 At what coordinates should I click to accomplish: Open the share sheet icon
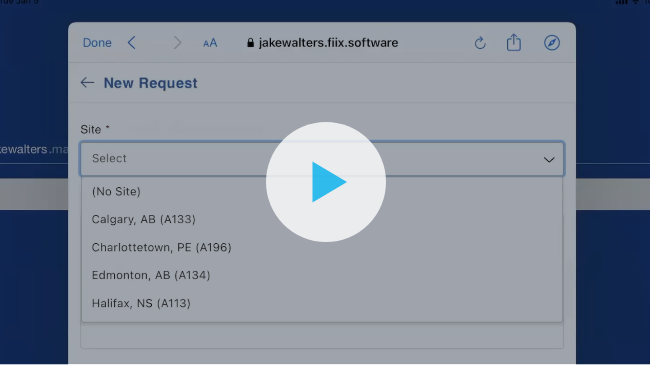[x=514, y=42]
